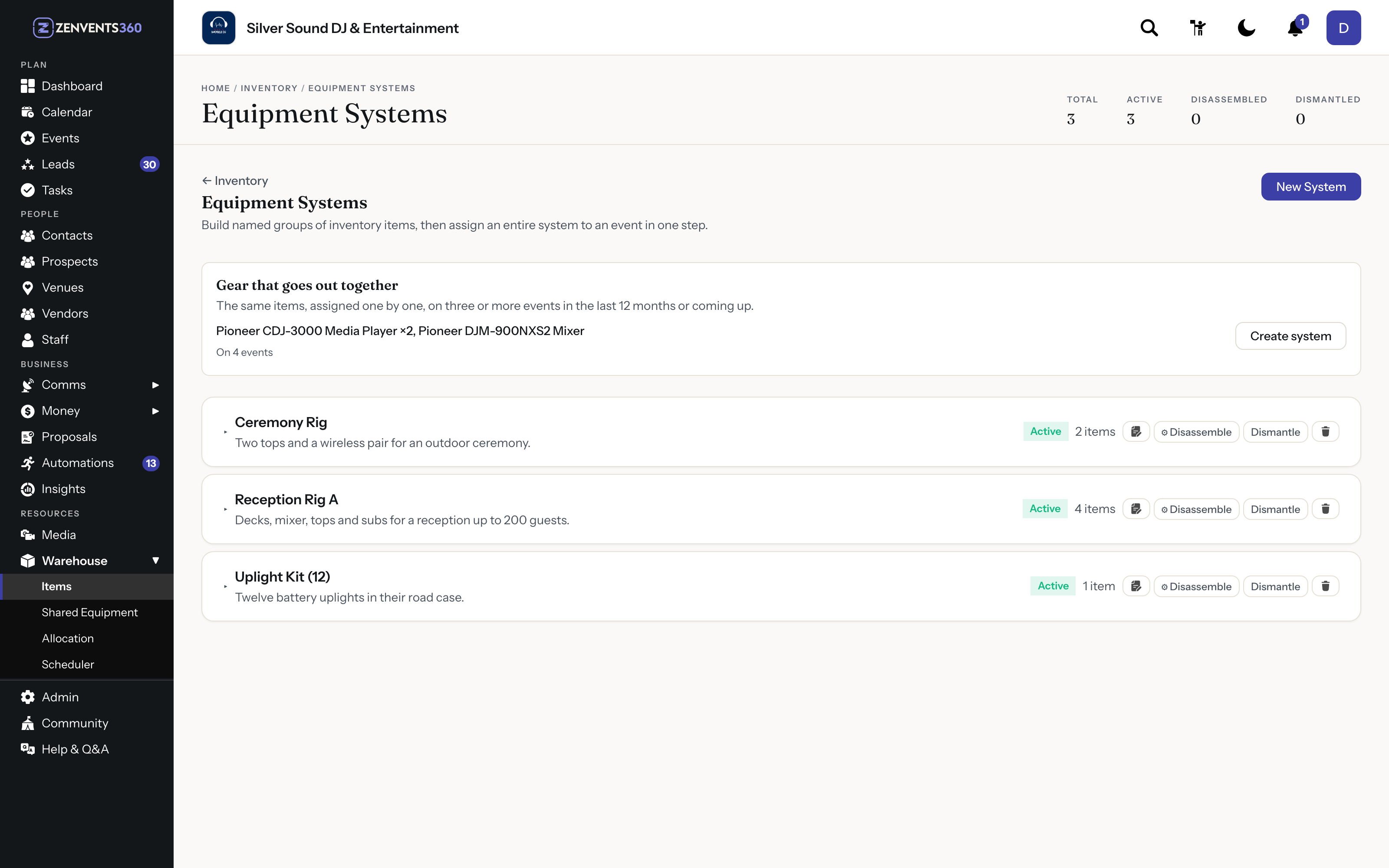Open Scheduler under Warehouse

click(x=87, y=665)
